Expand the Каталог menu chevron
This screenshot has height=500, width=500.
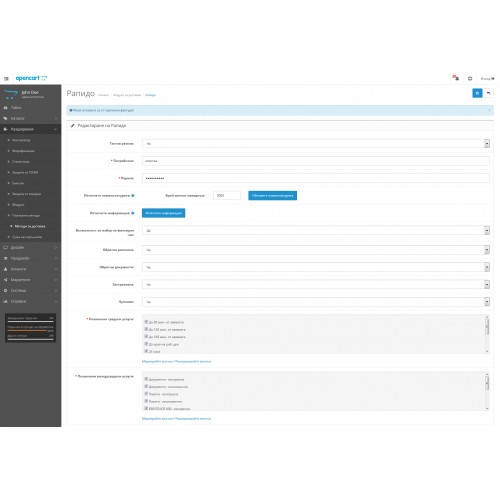pos(56,118)
